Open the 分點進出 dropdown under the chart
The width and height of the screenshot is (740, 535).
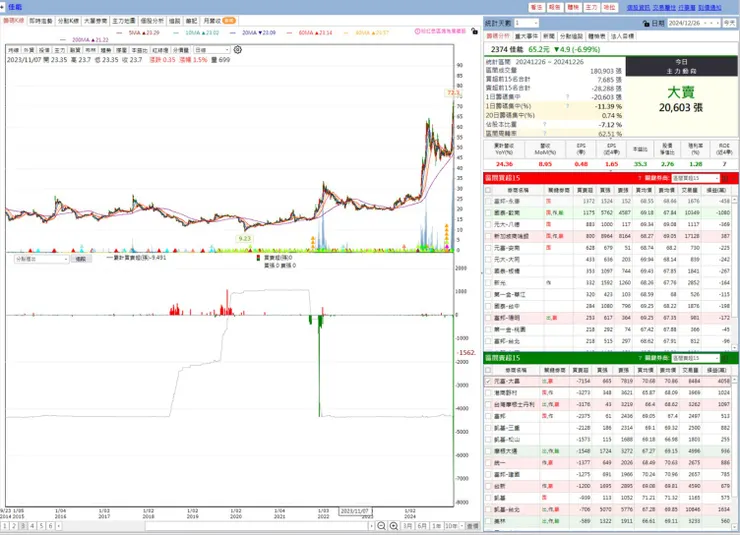(x=42, y=259)
